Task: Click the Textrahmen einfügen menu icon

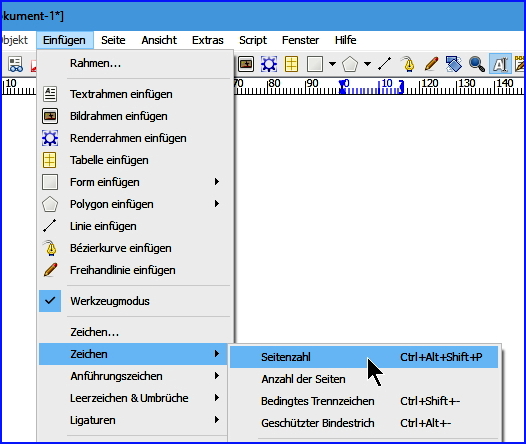Action: click(x=50, y=94)
